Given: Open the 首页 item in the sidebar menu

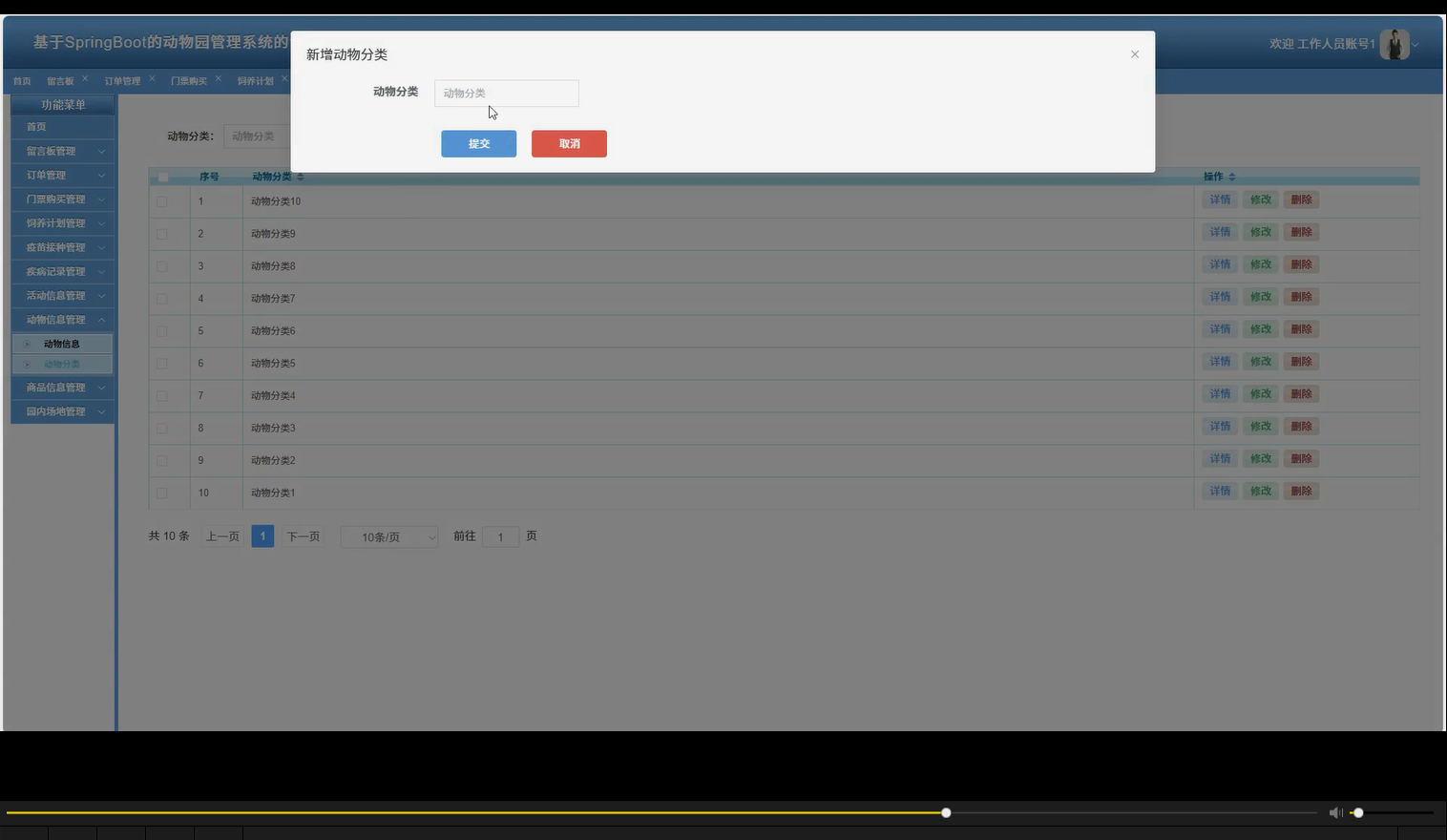Looking at the screenshot, I should coord(63,127).
